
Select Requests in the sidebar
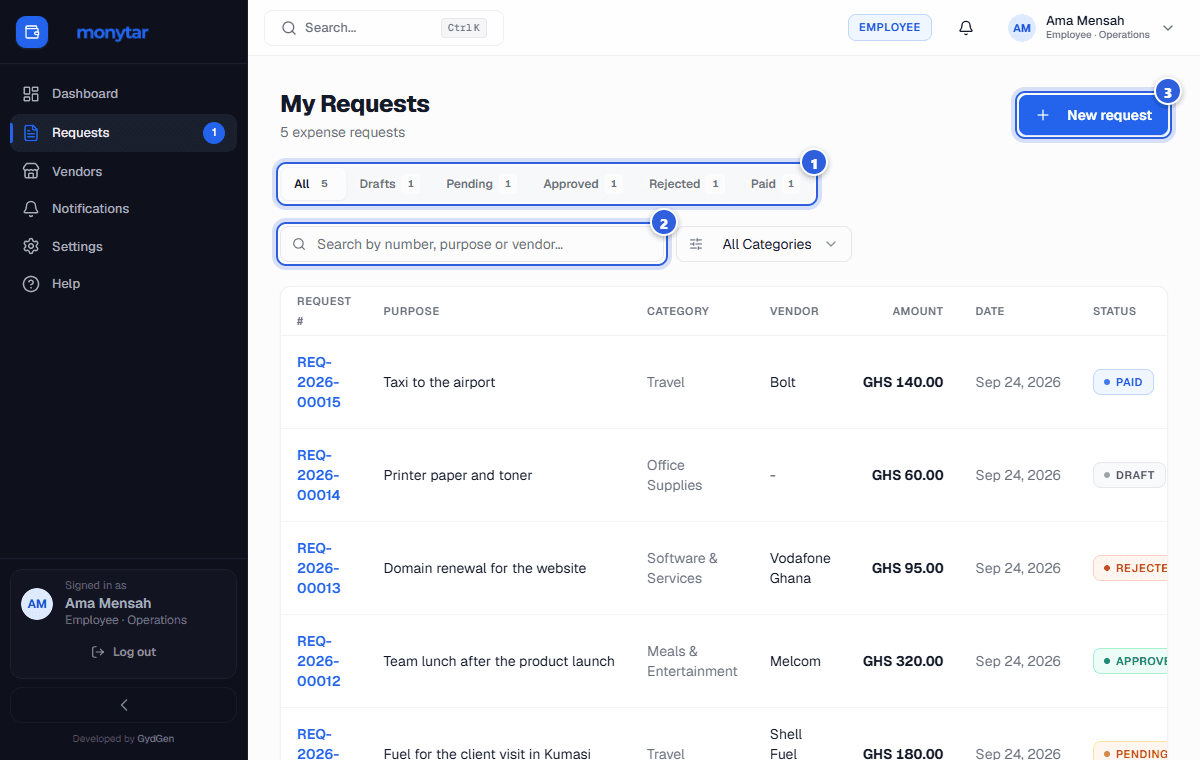tap(123, 133)
